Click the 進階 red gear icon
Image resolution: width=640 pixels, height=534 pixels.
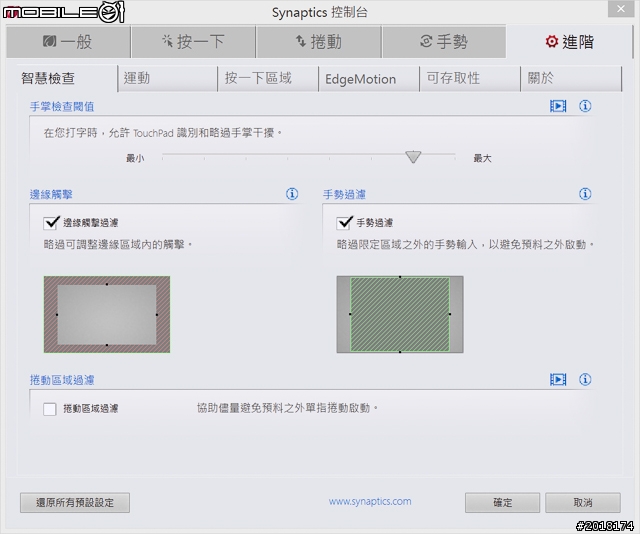pyautogui.click(x=551, y=42)
